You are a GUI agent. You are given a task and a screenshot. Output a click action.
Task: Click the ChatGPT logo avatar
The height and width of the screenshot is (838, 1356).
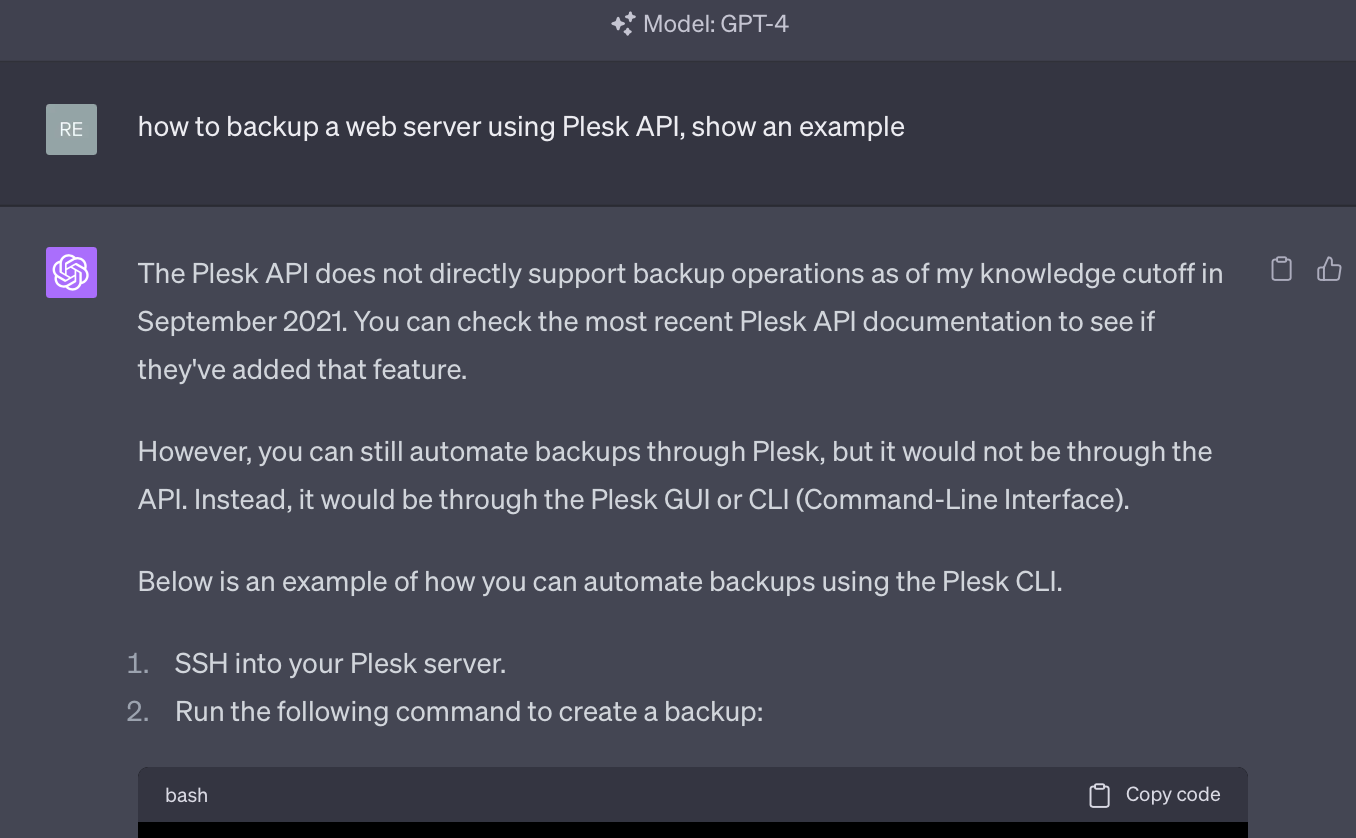click(x=71, y=272)
